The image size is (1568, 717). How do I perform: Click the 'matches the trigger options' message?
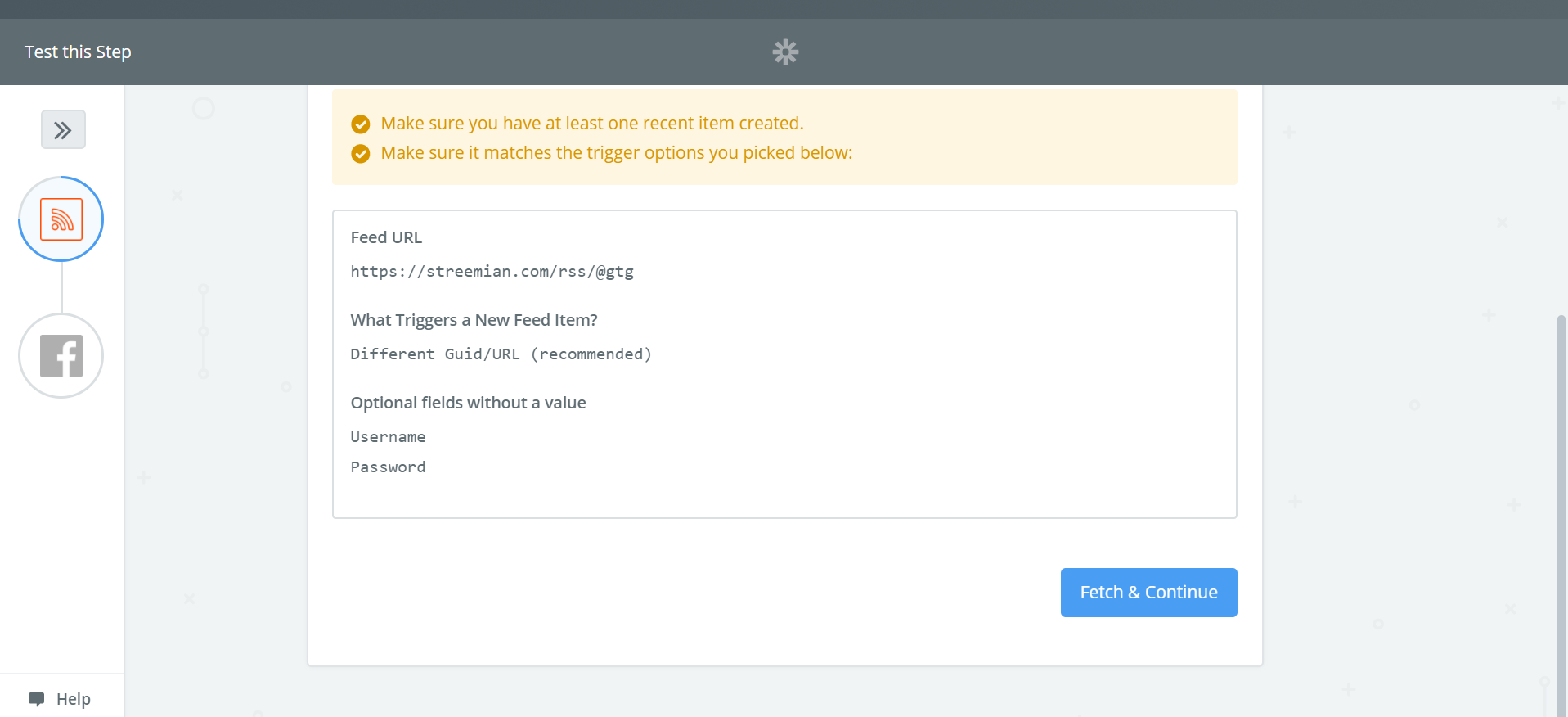coord(617,153)
